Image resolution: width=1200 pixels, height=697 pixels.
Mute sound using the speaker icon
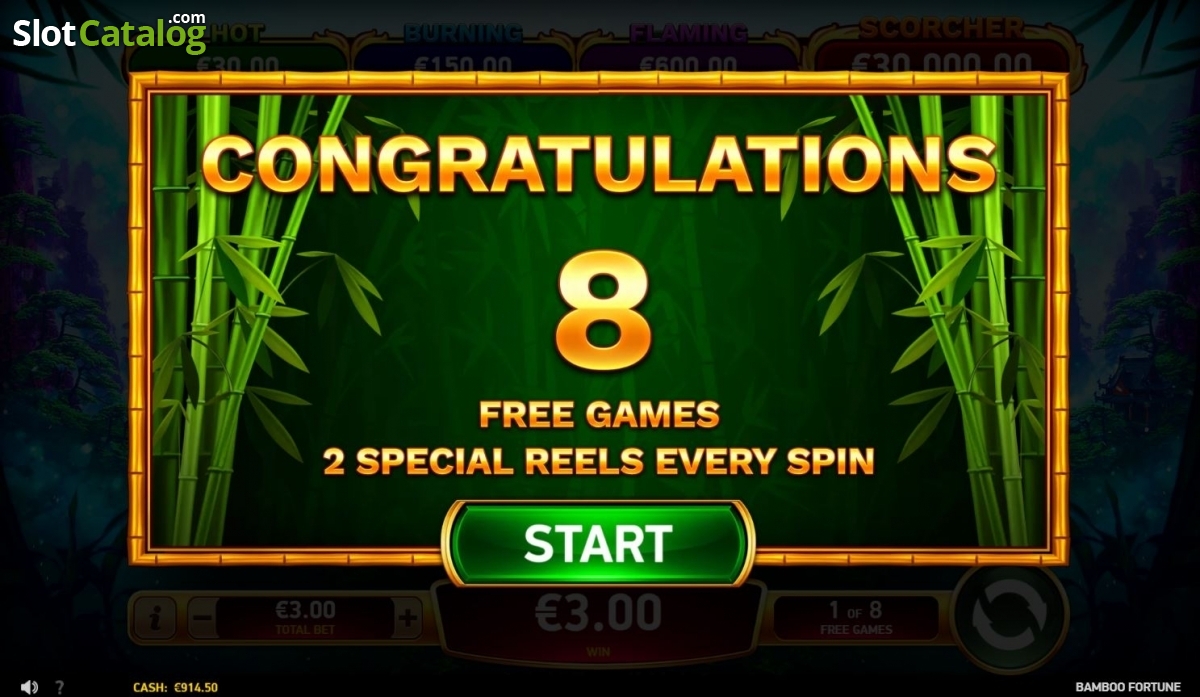(30, 687)
